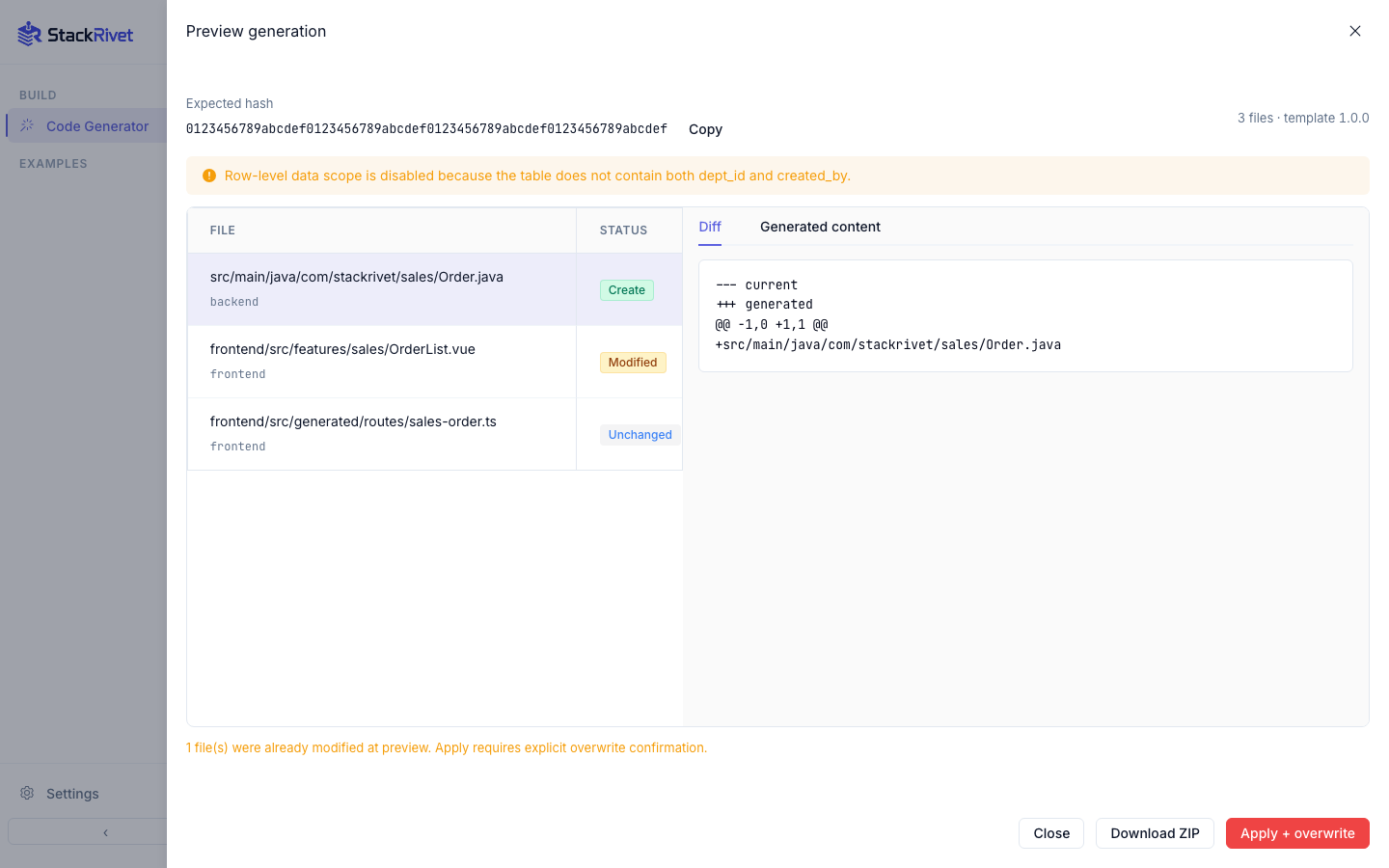Click the '--- current' diff line
This screenshot has height=868, width=1389.
[x=756, y=285]
